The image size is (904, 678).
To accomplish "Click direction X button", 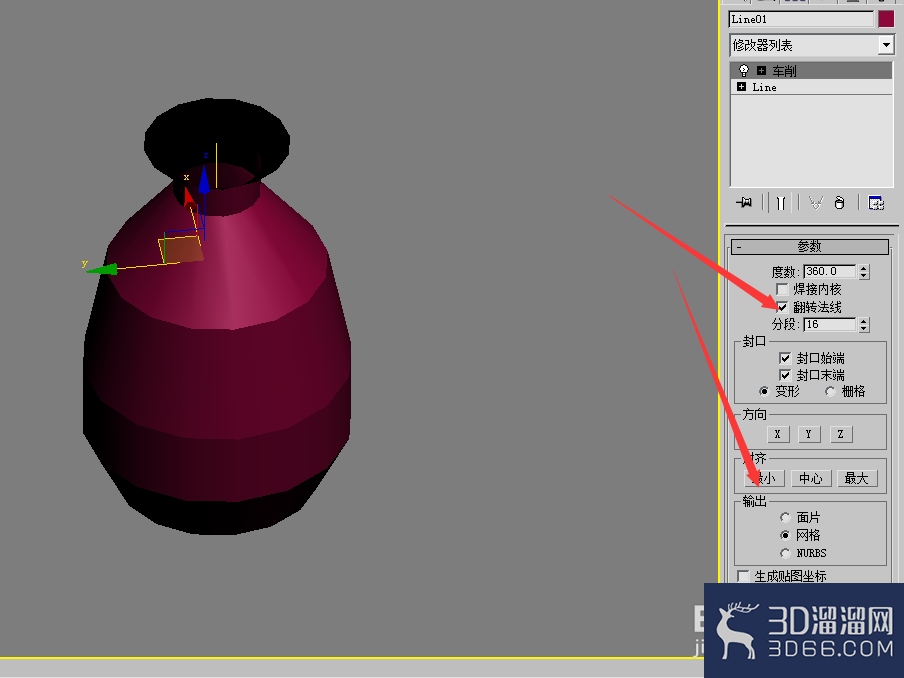I will coord(778,434).
